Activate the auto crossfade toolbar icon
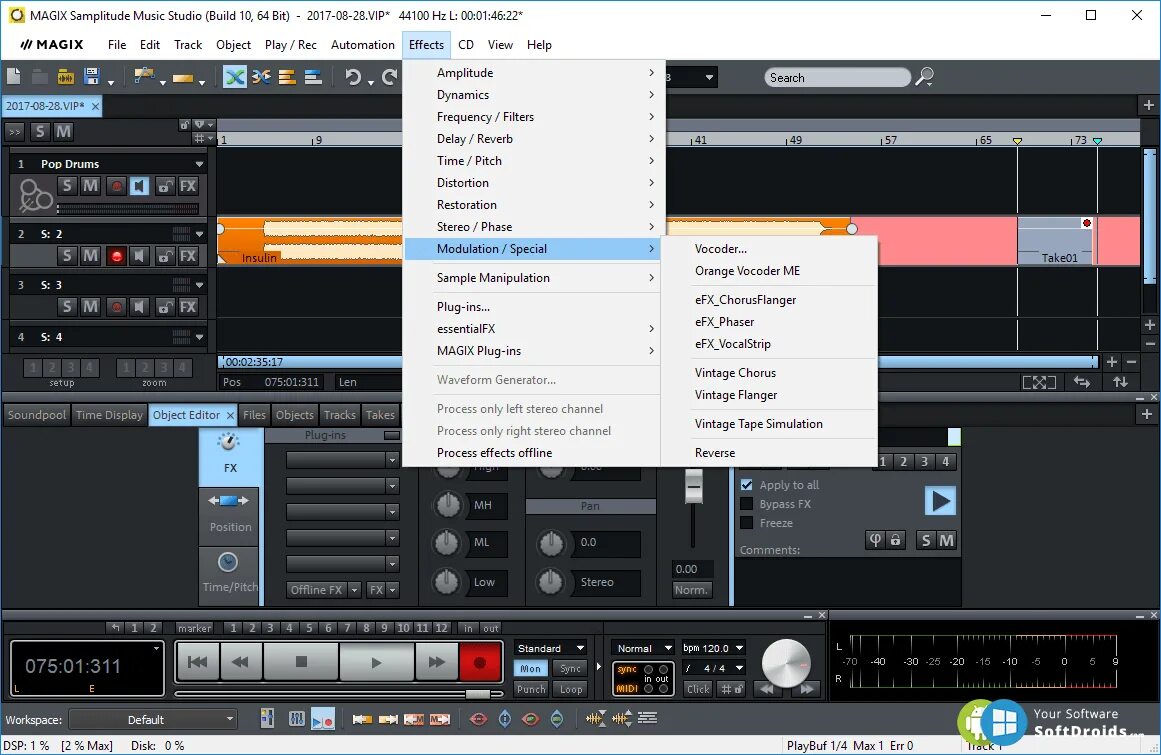 pyautogui.click(x=235, y=76)
